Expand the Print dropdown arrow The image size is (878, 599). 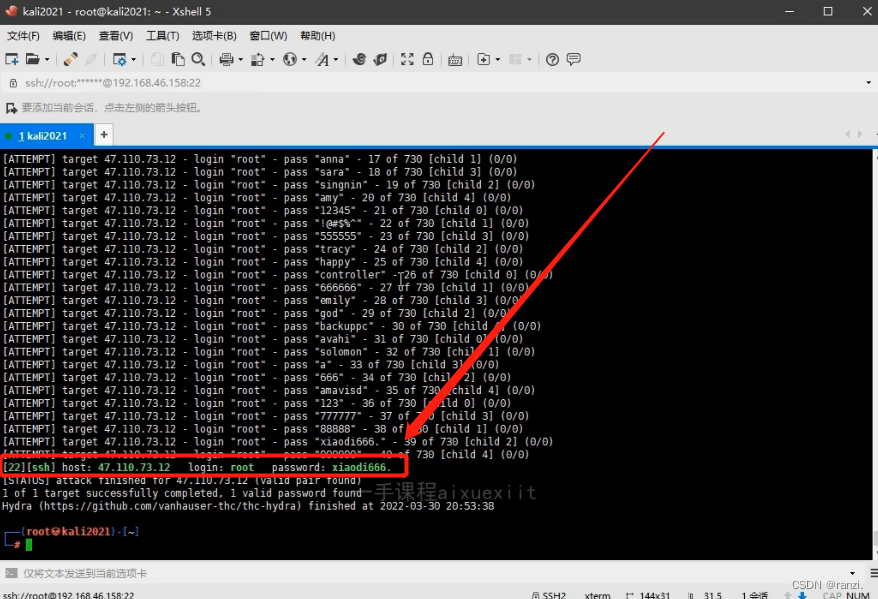click(x=241, y=59)
